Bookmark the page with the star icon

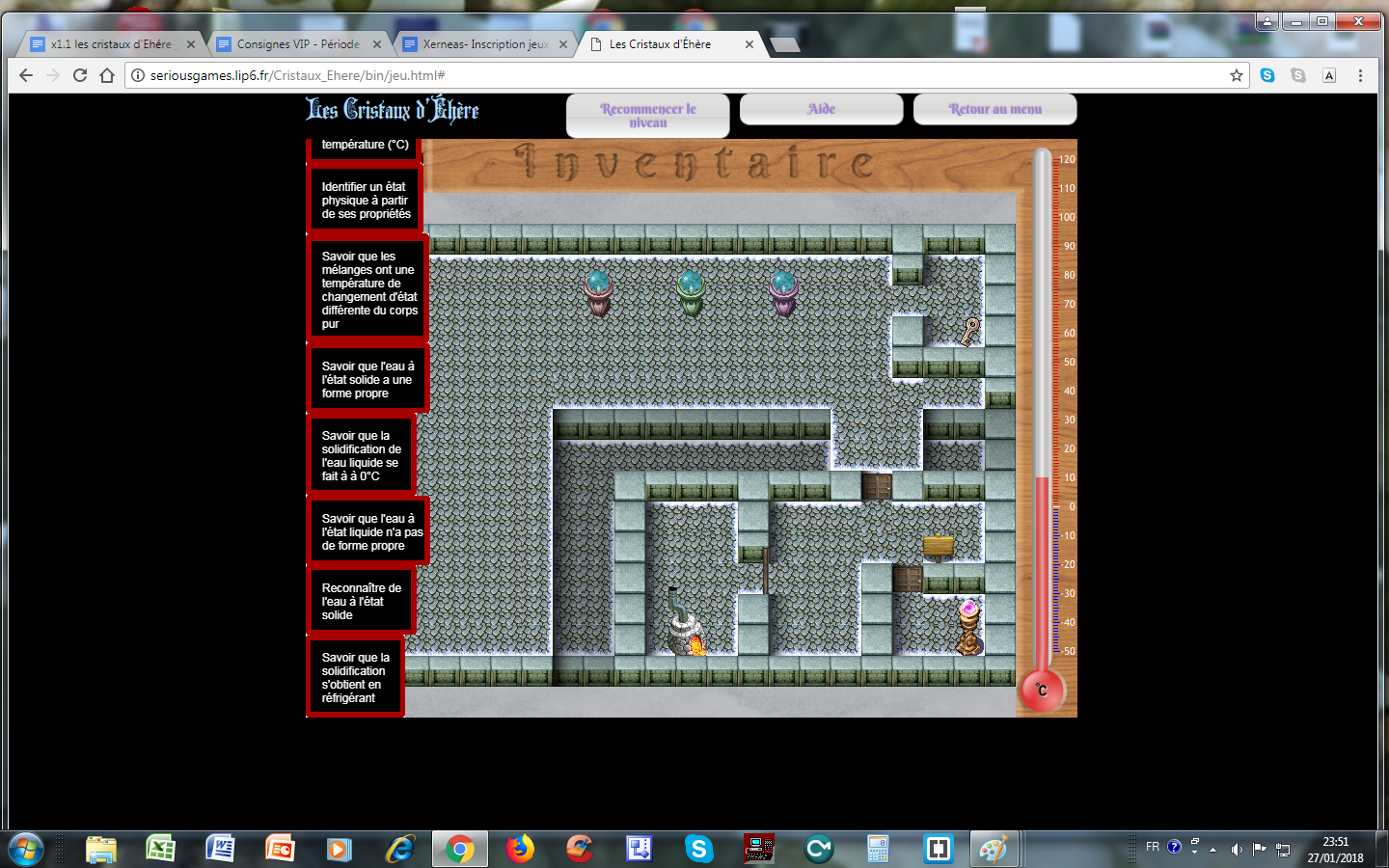tap(1237, 75)
